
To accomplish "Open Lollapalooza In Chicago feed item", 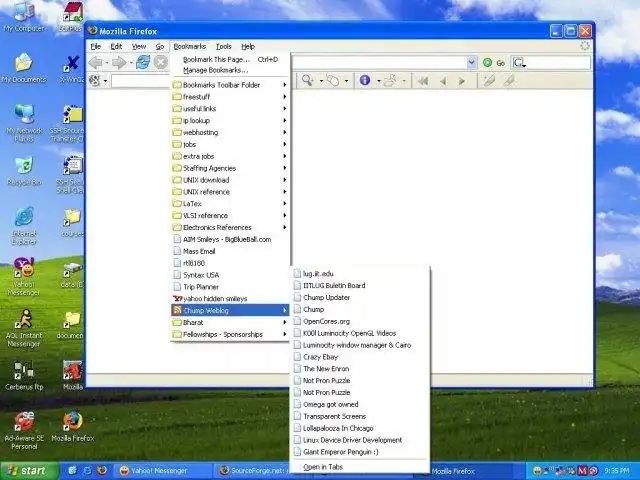I will (x=360, y=428).
